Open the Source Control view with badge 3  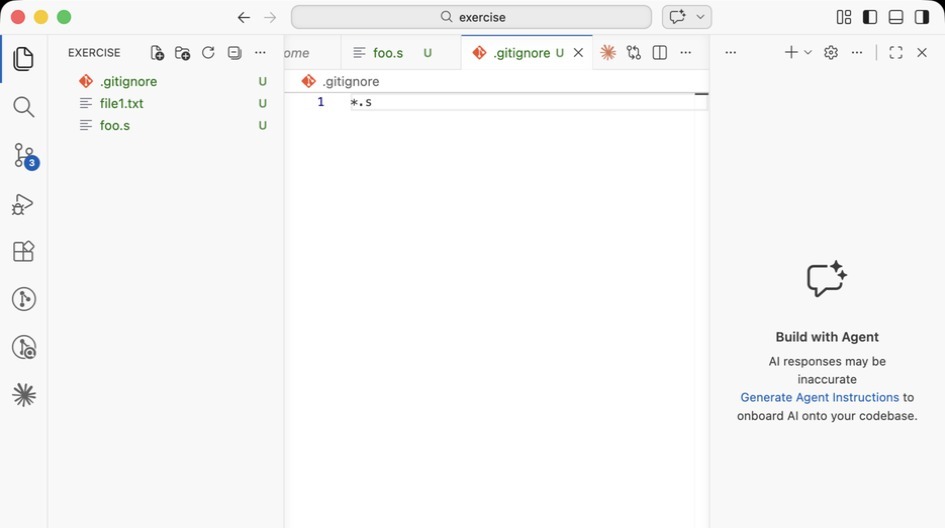23,155
